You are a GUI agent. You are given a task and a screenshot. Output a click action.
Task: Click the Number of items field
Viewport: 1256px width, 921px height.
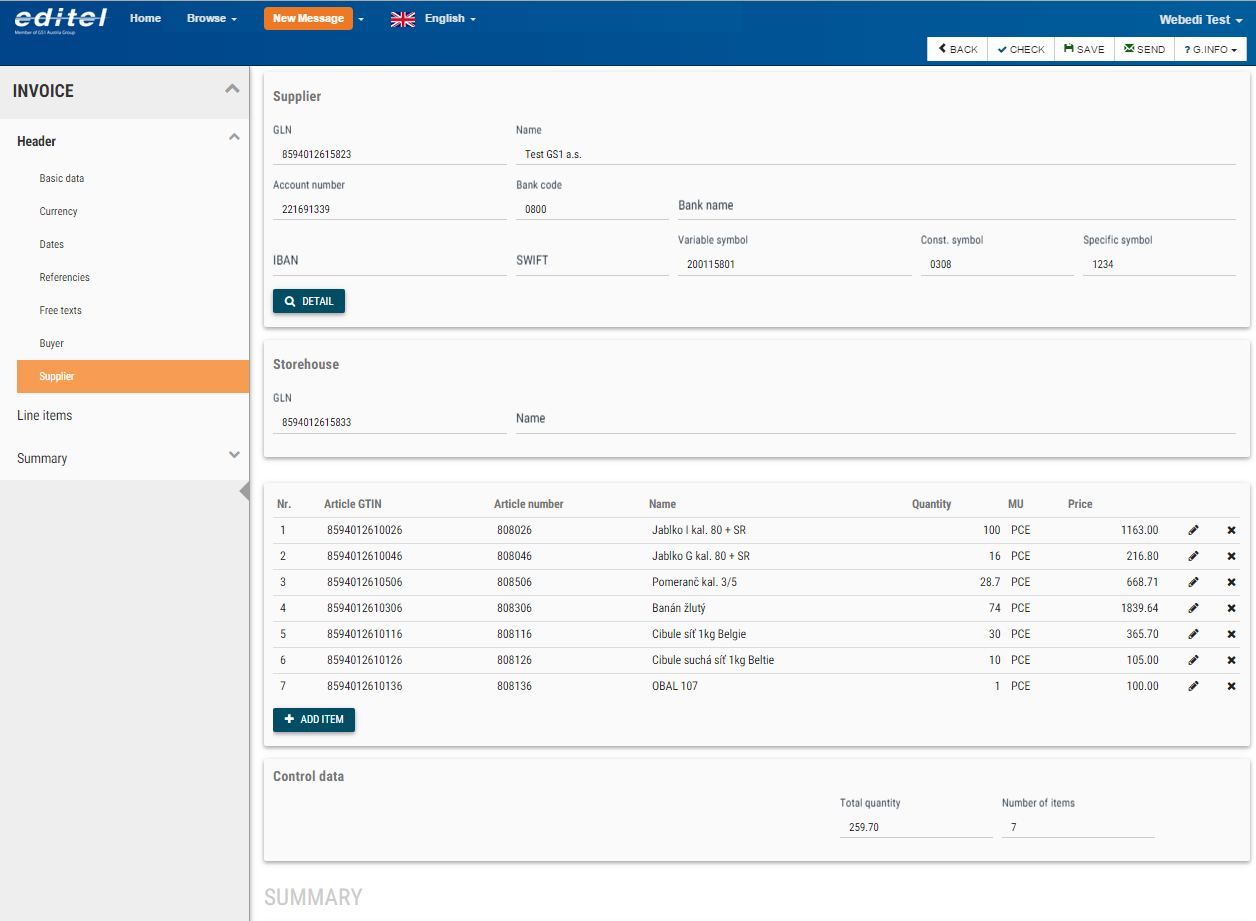pyautogui.click(x=1078, y=827)
